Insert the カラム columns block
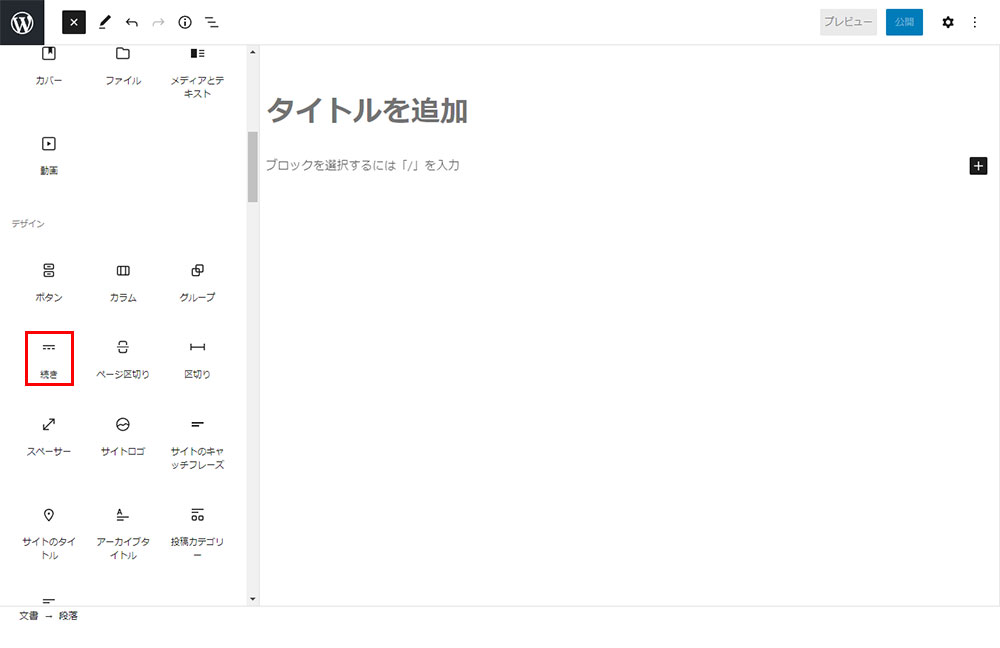Viewport: 1000px width, 648px height. pyautogui.click(x=123, y=282)
